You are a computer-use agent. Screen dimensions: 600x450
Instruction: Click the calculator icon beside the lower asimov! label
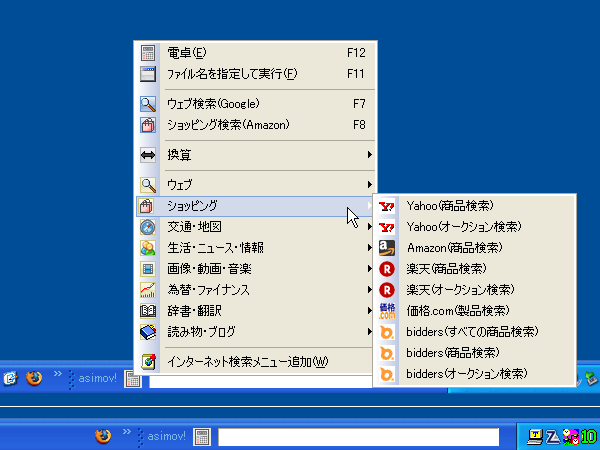point(202,437)
